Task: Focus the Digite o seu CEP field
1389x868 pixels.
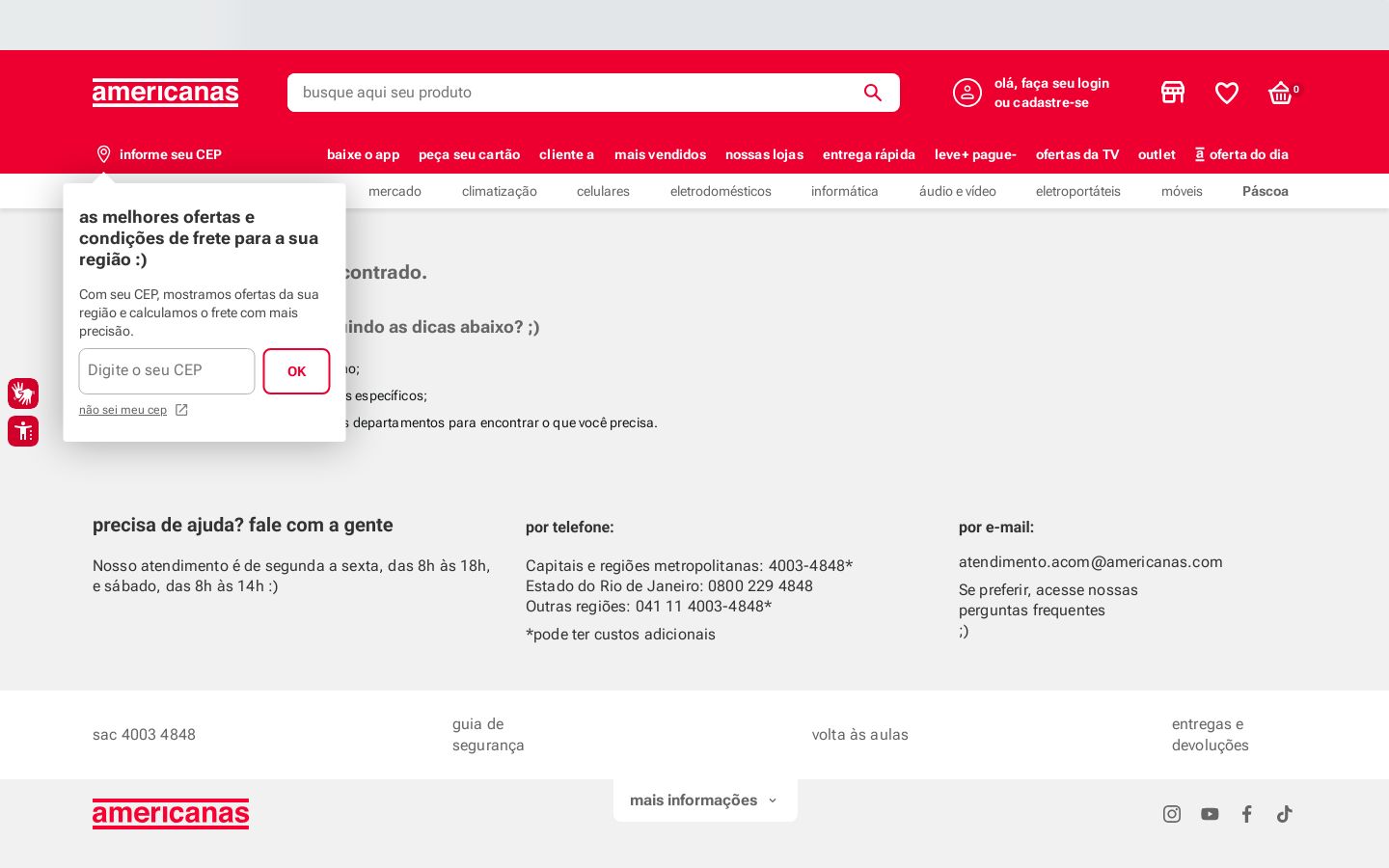Action: coord(167,371)
